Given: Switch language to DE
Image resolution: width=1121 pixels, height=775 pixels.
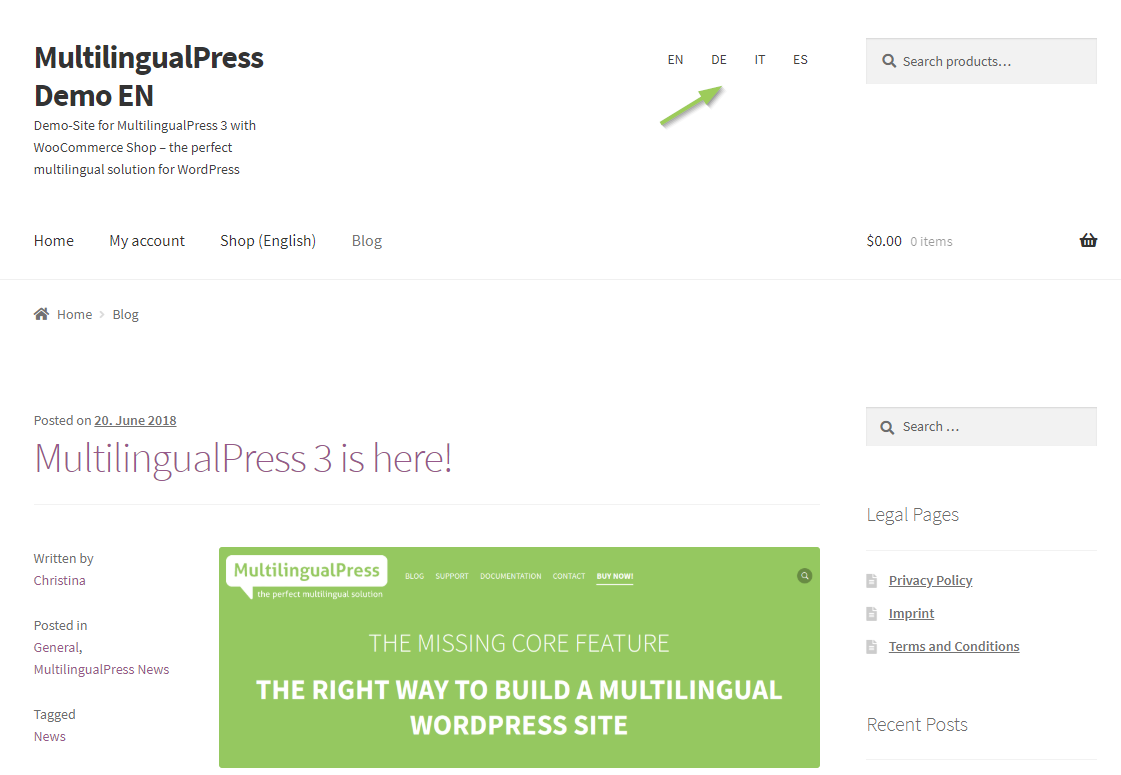Looking at the screenshot, I should coord(718,60).
